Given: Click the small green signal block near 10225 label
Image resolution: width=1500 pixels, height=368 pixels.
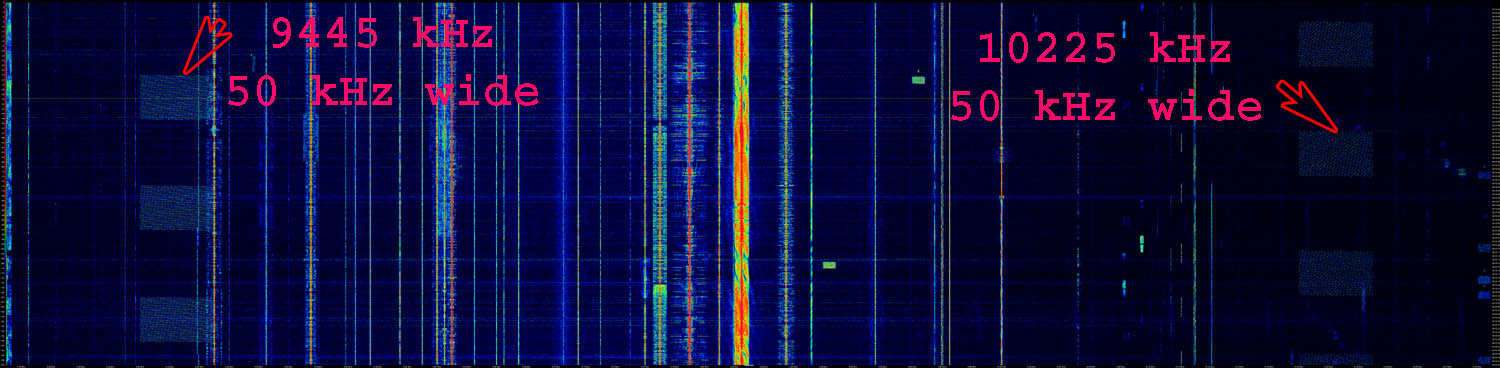Looking at the screenshot, I should click(x=919, y=79).
